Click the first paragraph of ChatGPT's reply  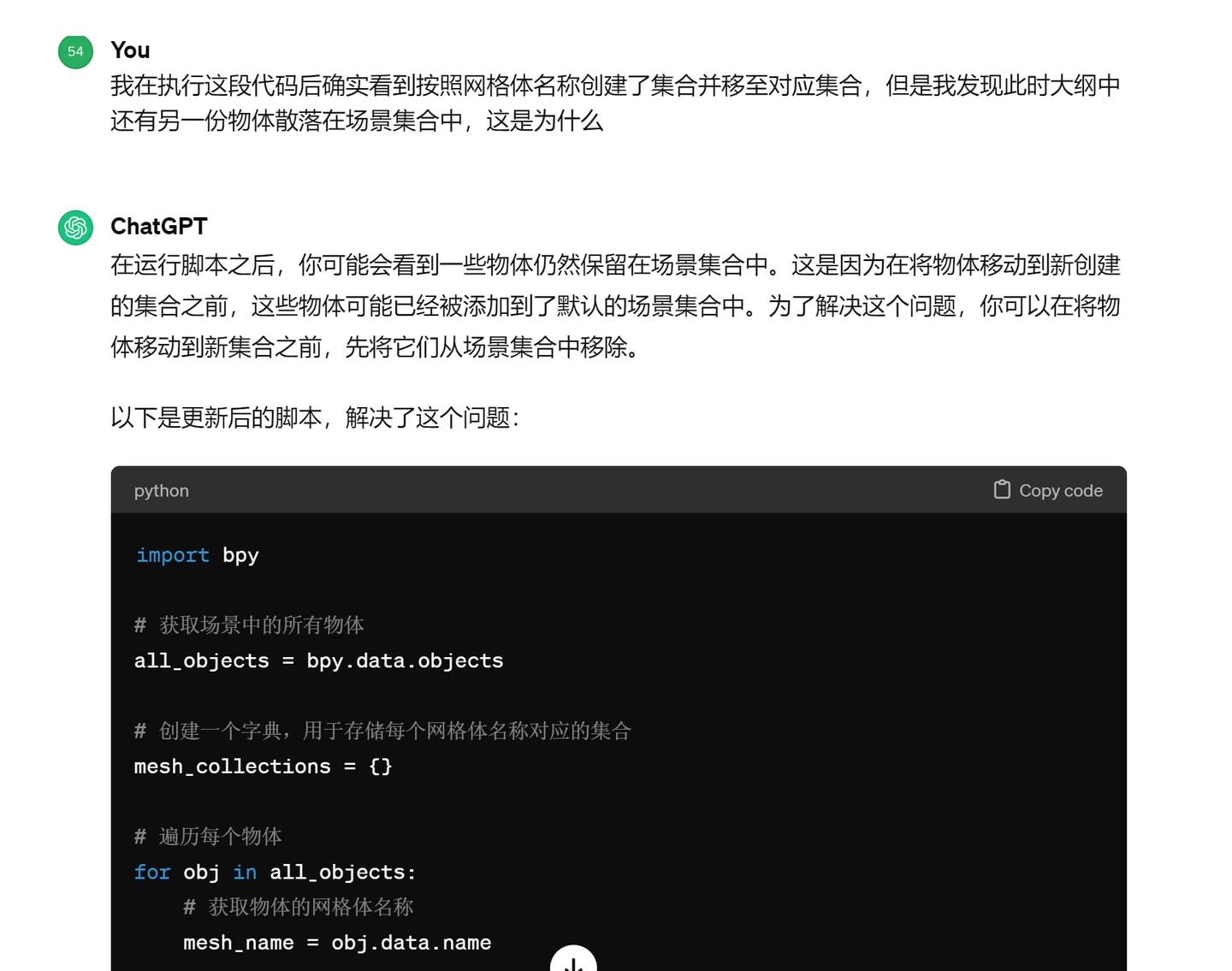point(615,306)
